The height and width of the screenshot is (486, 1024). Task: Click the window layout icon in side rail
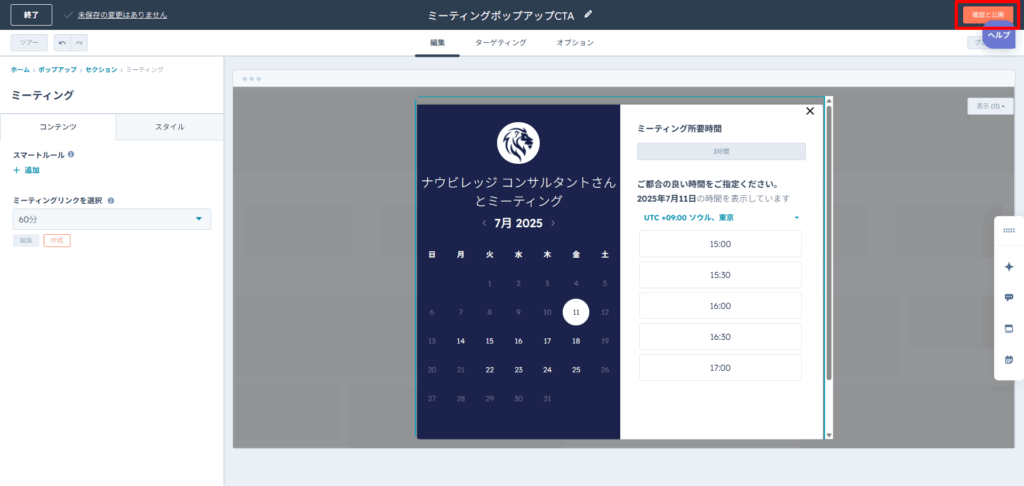[x=1008, y=328]
